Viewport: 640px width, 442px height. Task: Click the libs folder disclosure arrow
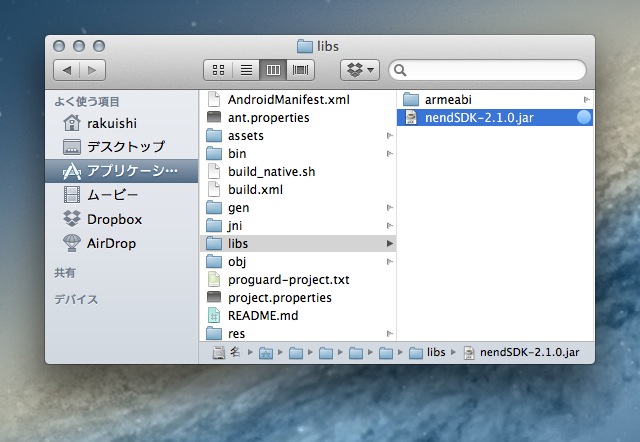[390, 244]
